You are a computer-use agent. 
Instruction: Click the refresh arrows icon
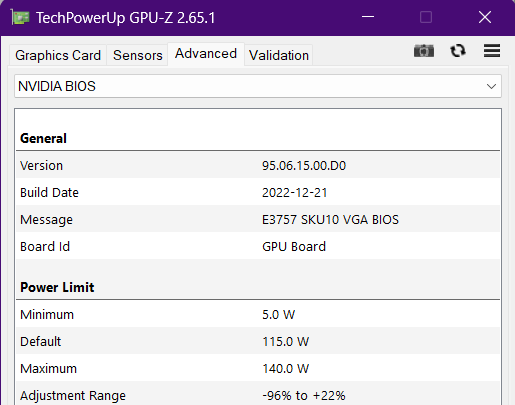click(458, 51)
